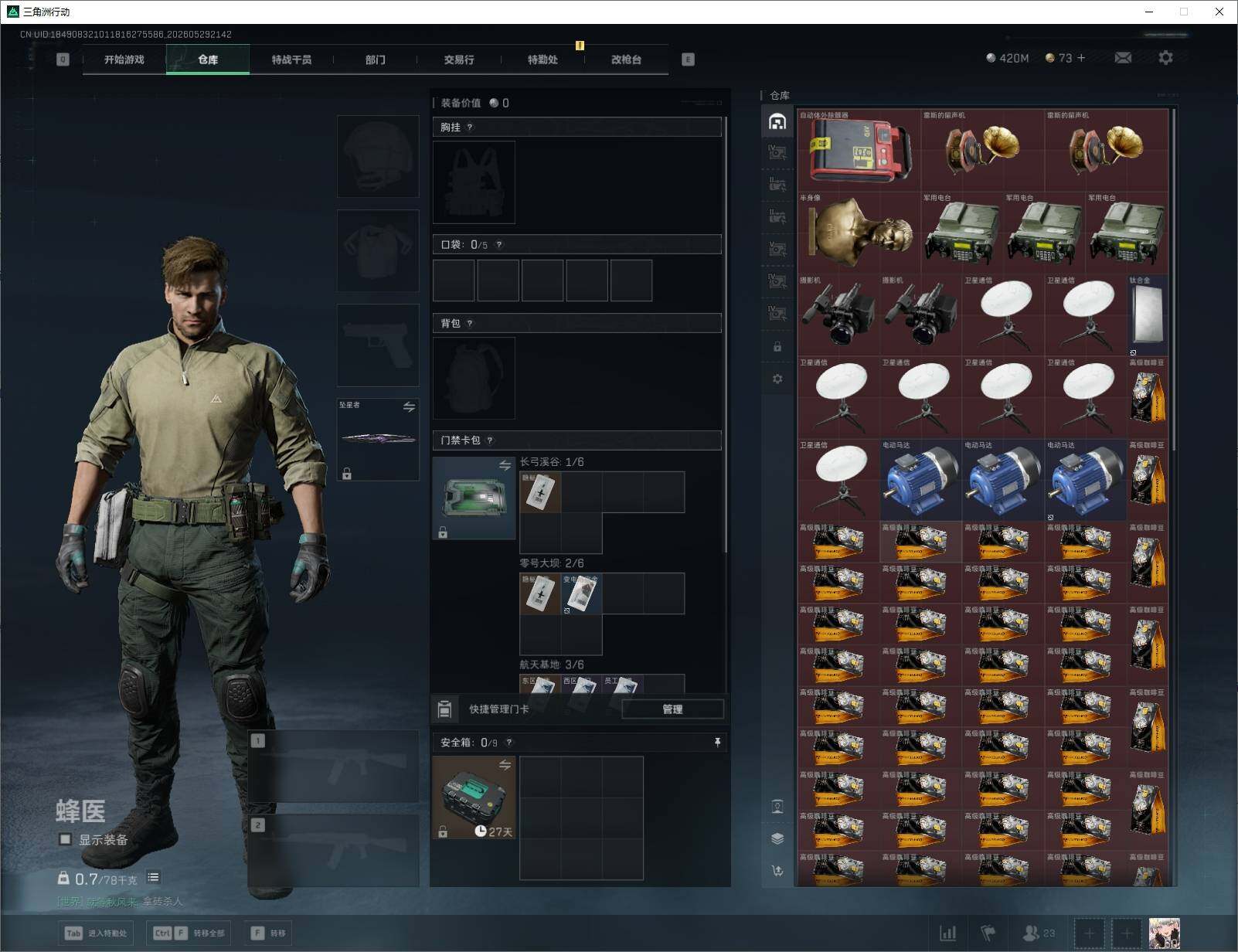Open the statistics bar chart icon
Image resolution: width=1238 pixels, height=952 pixels.
(x=948, y=933)
